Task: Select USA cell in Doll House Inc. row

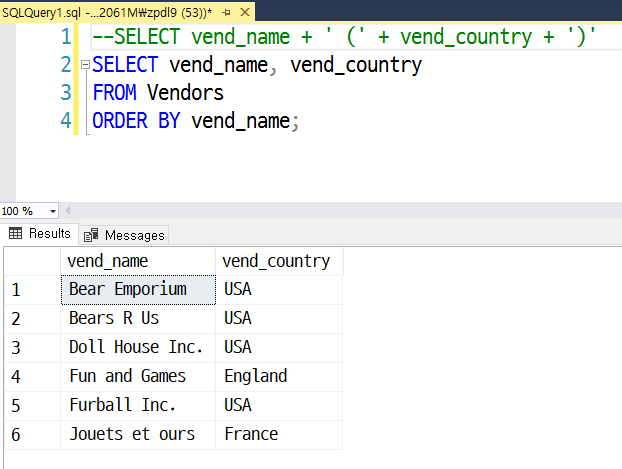Action: [x=279, y=348]
